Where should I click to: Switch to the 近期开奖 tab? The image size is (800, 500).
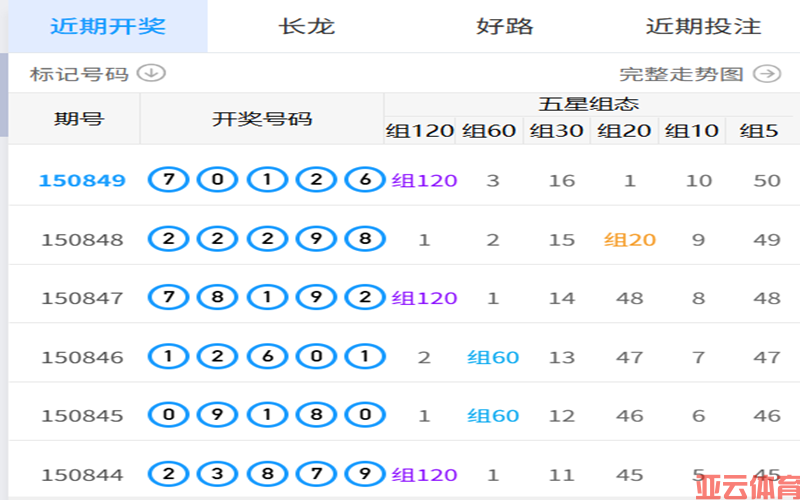(x=108, y=26)
